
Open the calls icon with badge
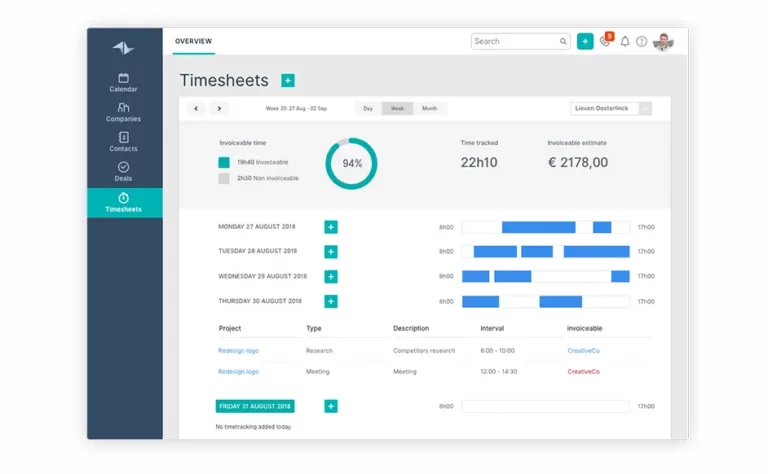pyautogui.click(x=605, y=42)
